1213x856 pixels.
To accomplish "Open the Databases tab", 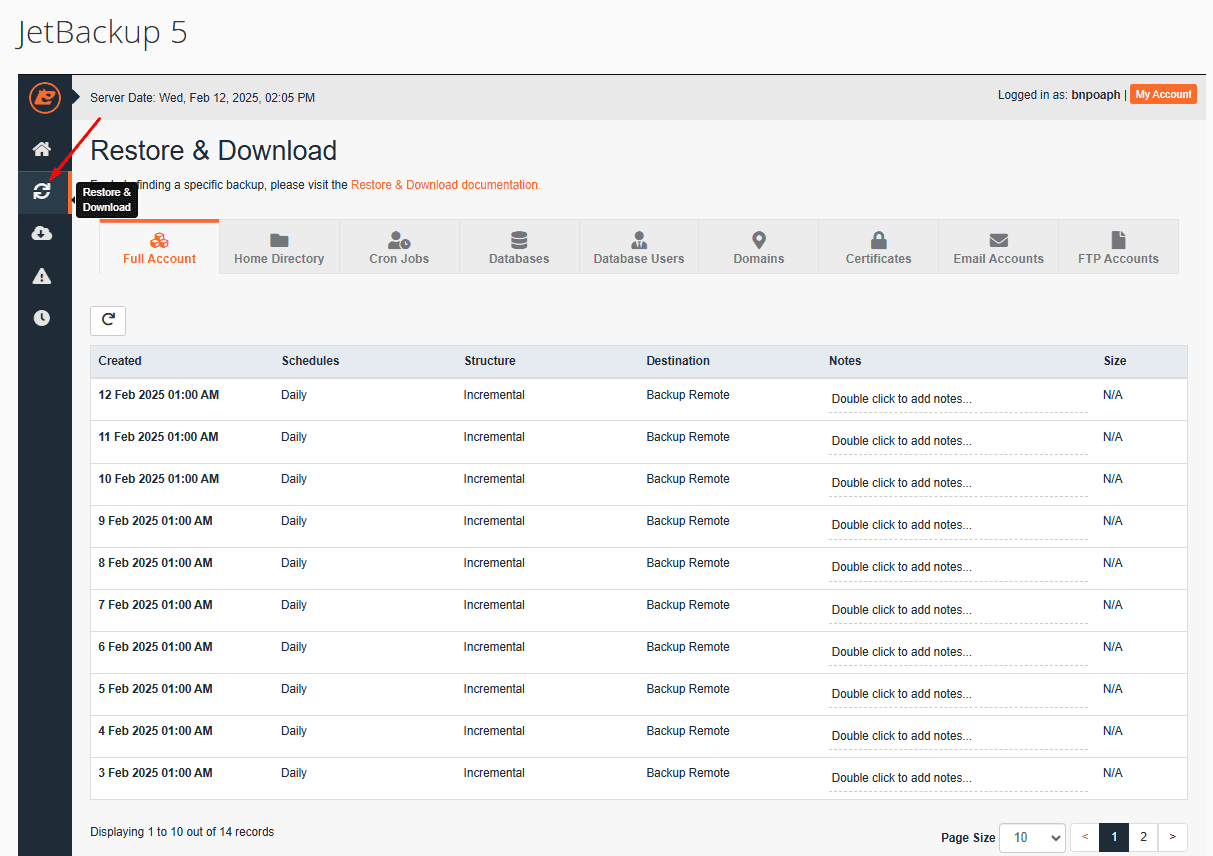I will (x=519, y=248).
